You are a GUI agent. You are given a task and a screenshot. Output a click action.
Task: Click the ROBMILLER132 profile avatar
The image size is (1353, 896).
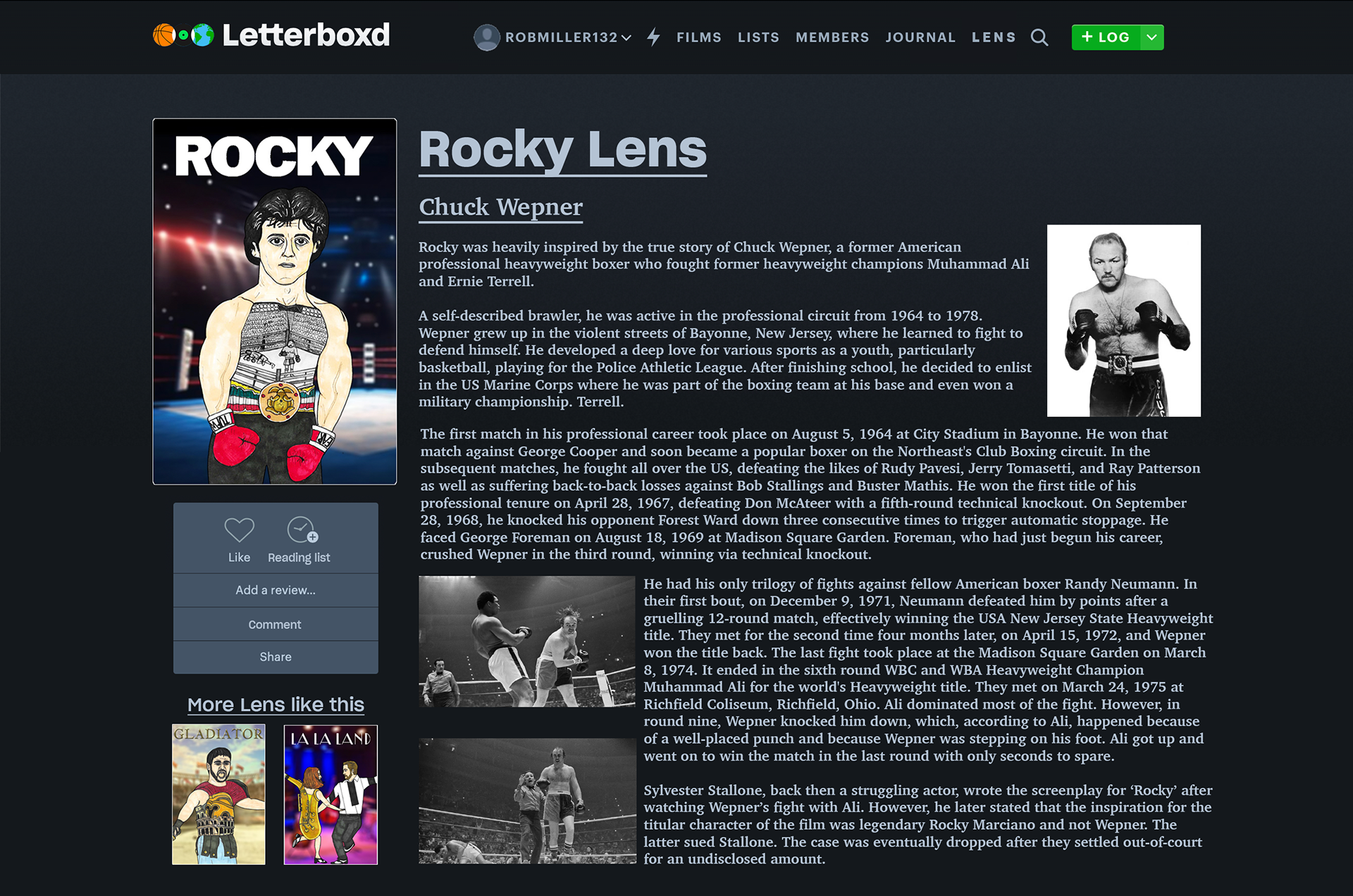point(486,37)
